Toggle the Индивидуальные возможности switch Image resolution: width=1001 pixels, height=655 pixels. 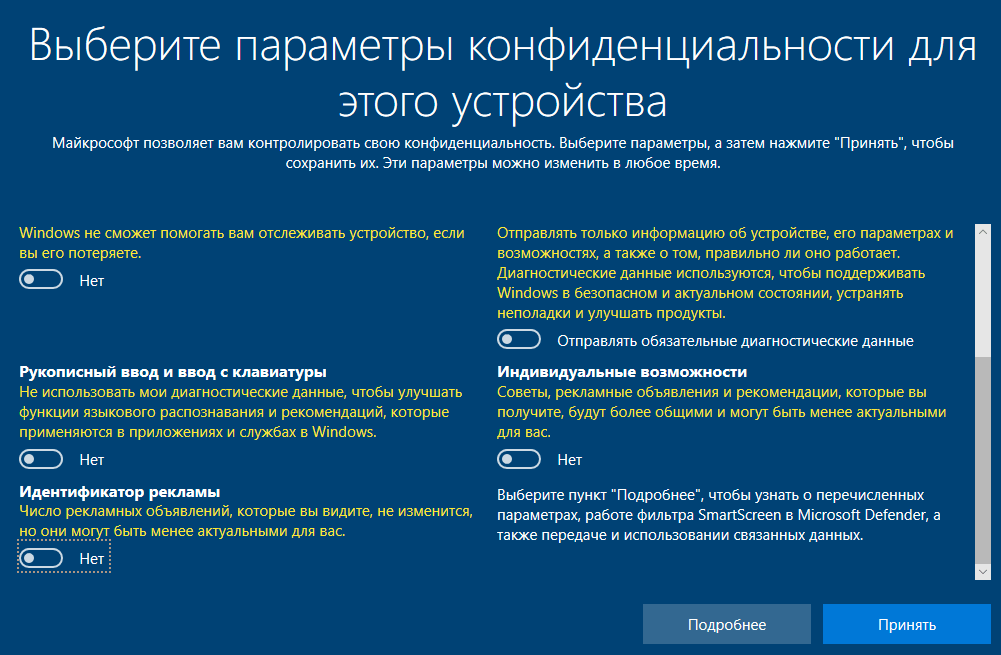[x=519, y=459]
